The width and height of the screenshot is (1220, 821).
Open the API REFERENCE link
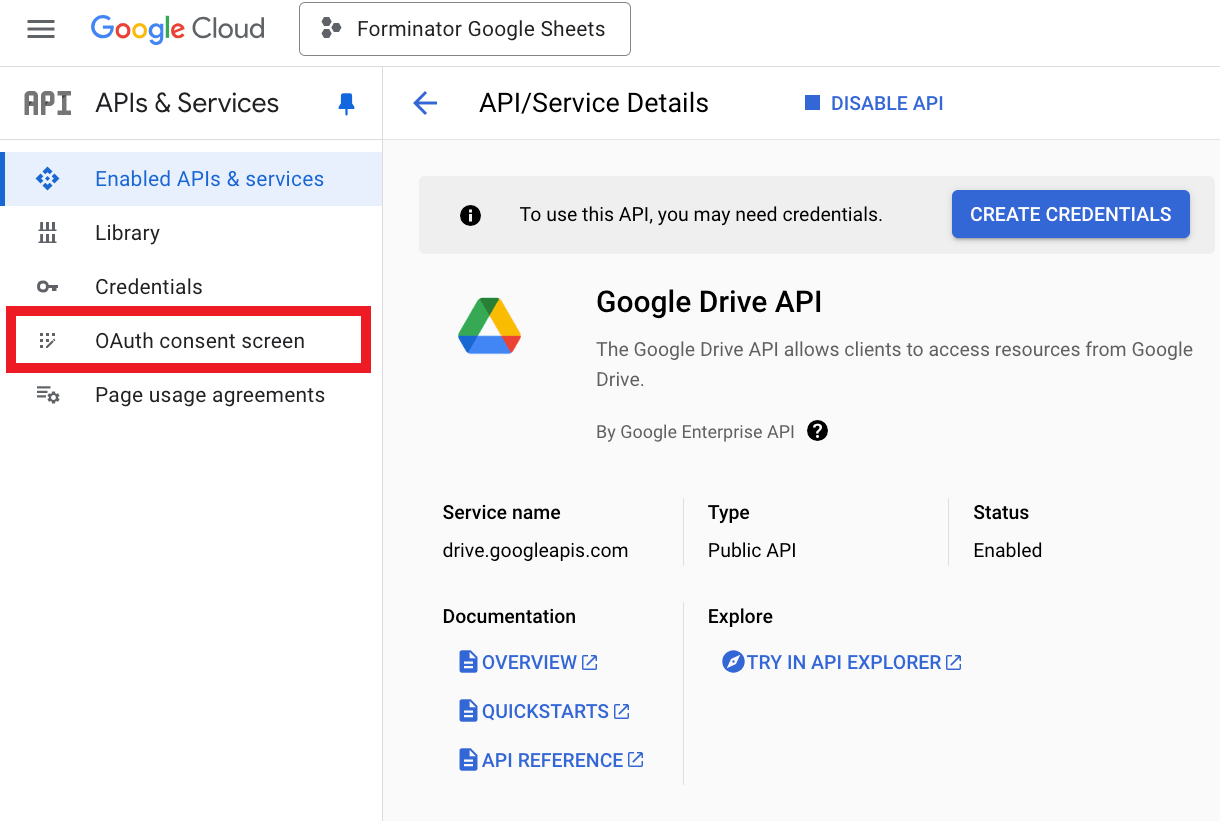point(551,760)
